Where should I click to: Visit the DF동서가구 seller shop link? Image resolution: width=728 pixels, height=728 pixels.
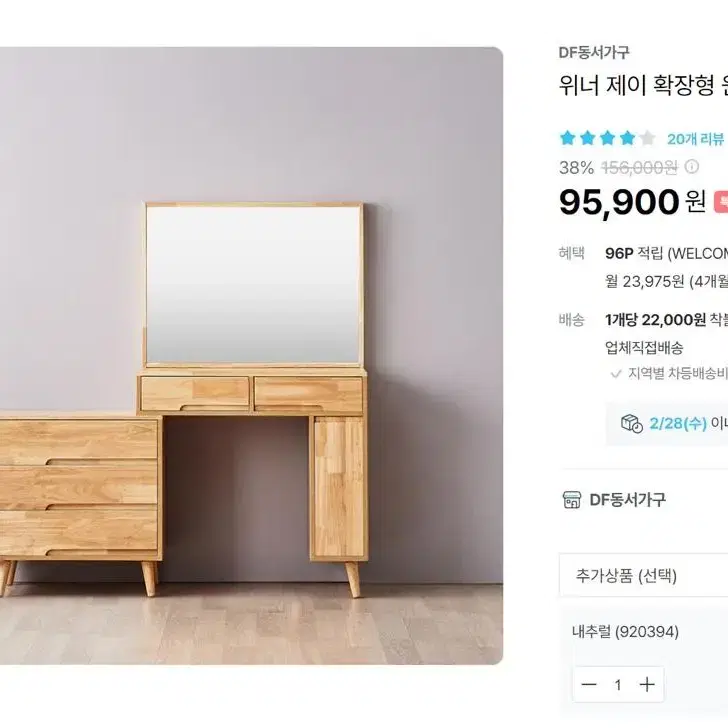pyautogui.click(x=627, y=500)
